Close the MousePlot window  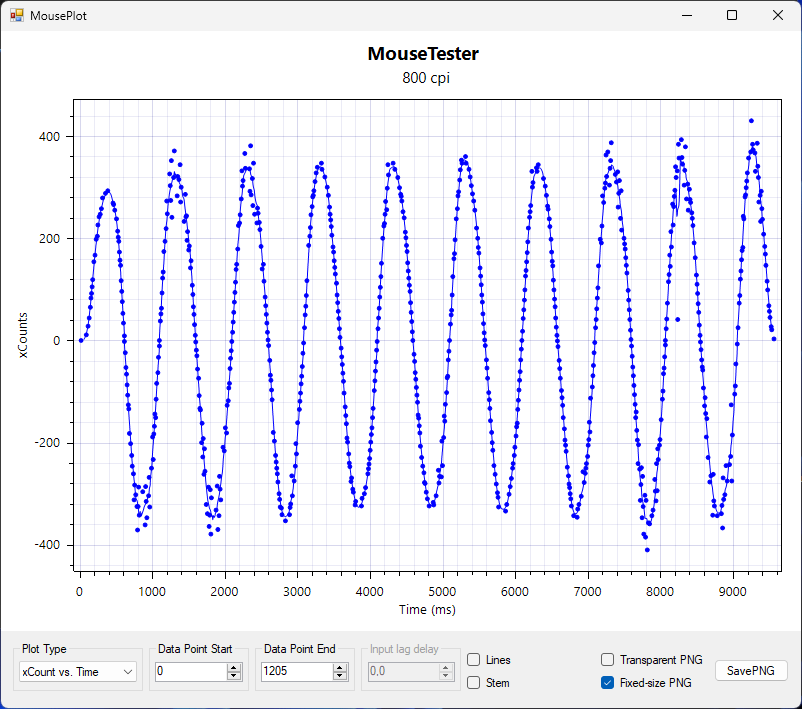(777, 15)
